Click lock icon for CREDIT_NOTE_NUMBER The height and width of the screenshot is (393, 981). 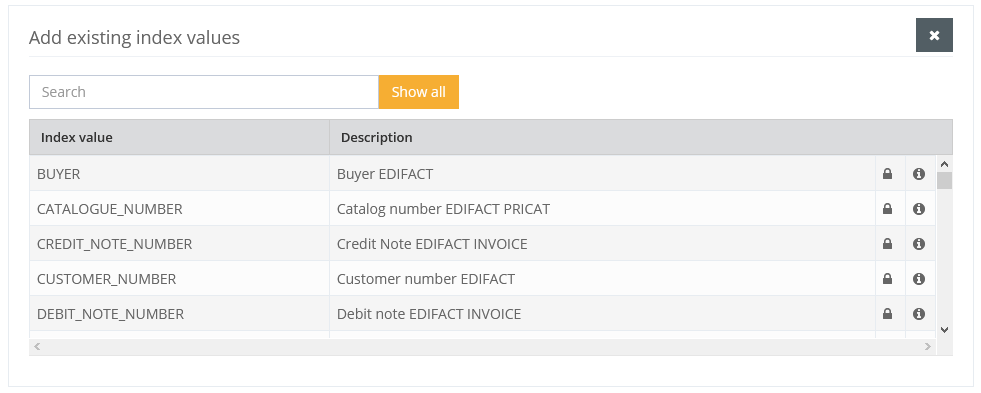pyautogui.click(x=887, y=244)
